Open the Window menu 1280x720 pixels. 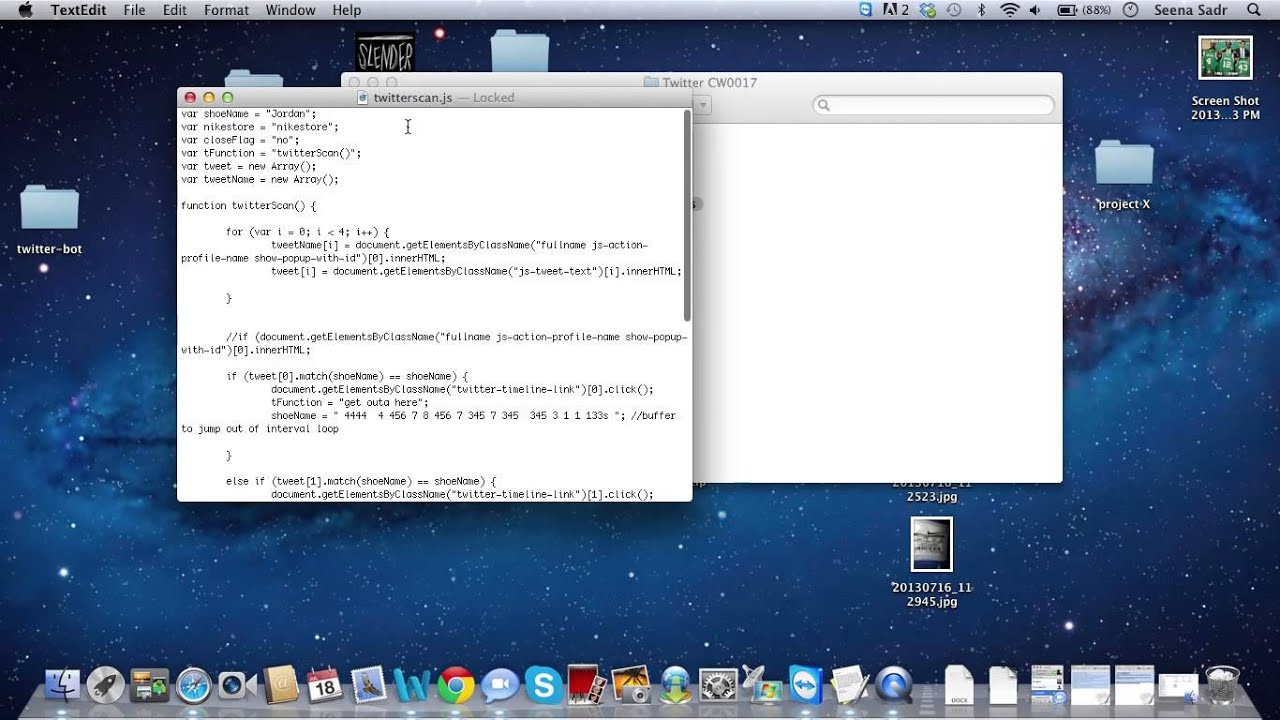click(291, 10)
